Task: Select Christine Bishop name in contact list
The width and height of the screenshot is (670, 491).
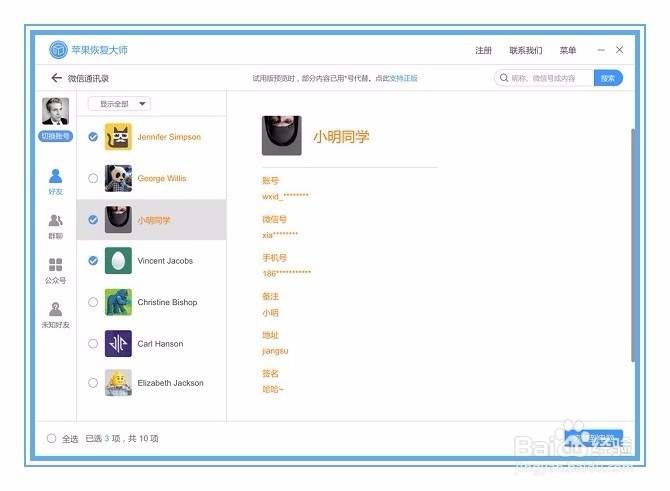Action: point(168,302)
